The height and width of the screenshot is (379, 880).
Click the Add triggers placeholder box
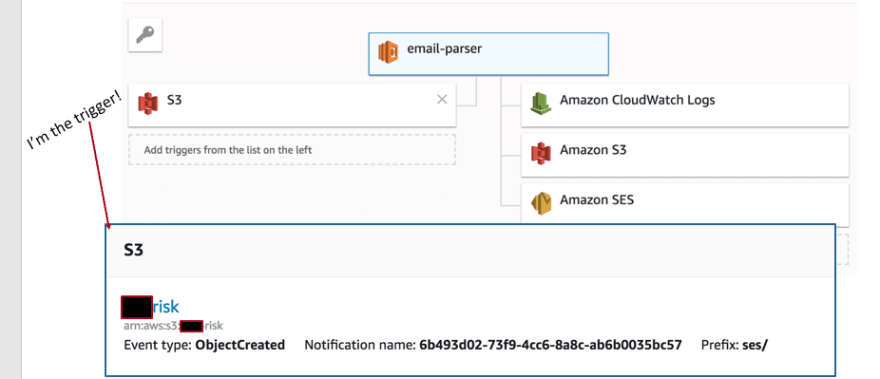292,149
